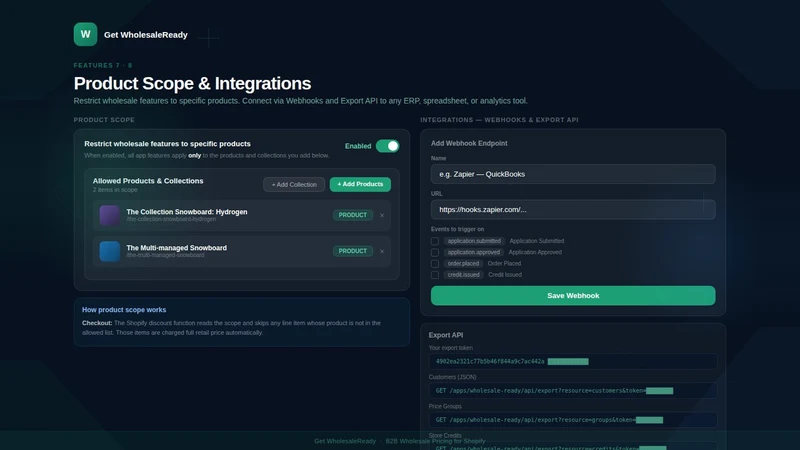Toggle the Enabled product scope switch
800x450 pixels.
[x=388, y=146]
